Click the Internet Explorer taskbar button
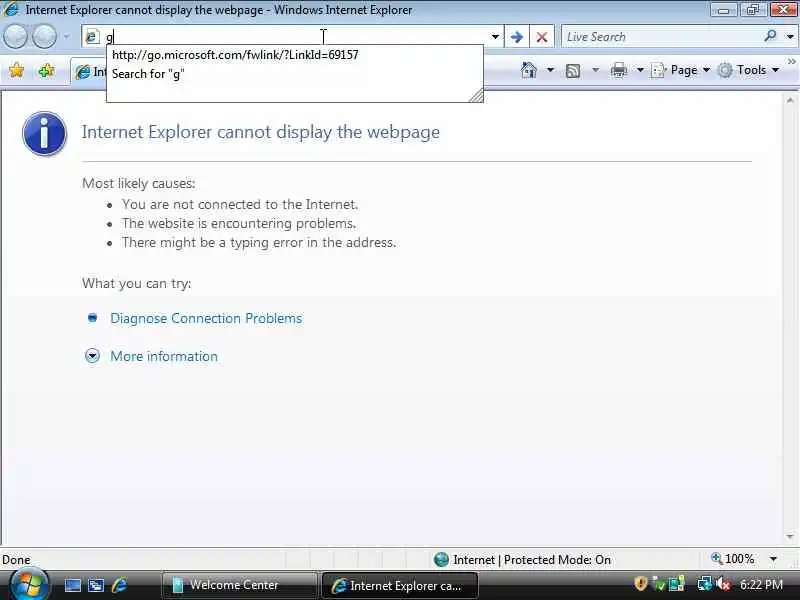Screen dimensions: 800x600 [399, 586]
